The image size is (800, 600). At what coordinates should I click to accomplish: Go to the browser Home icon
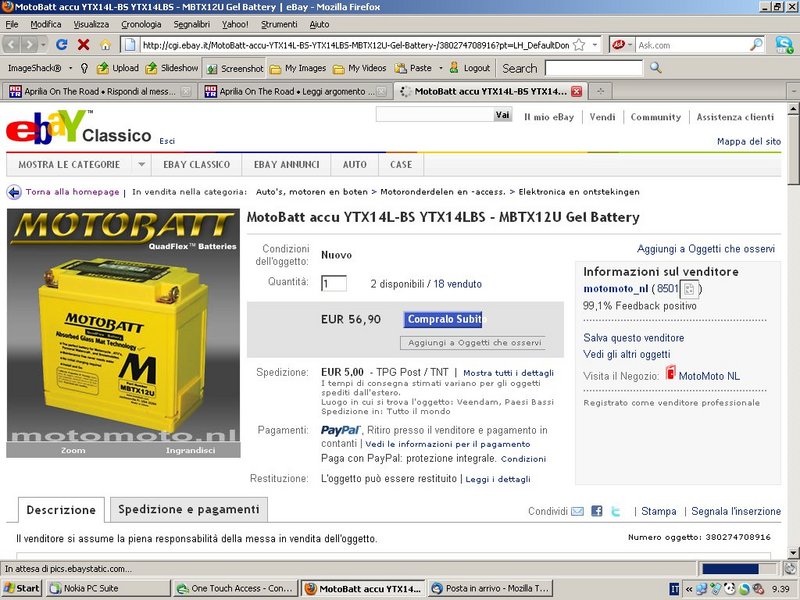tap(105, 45)
